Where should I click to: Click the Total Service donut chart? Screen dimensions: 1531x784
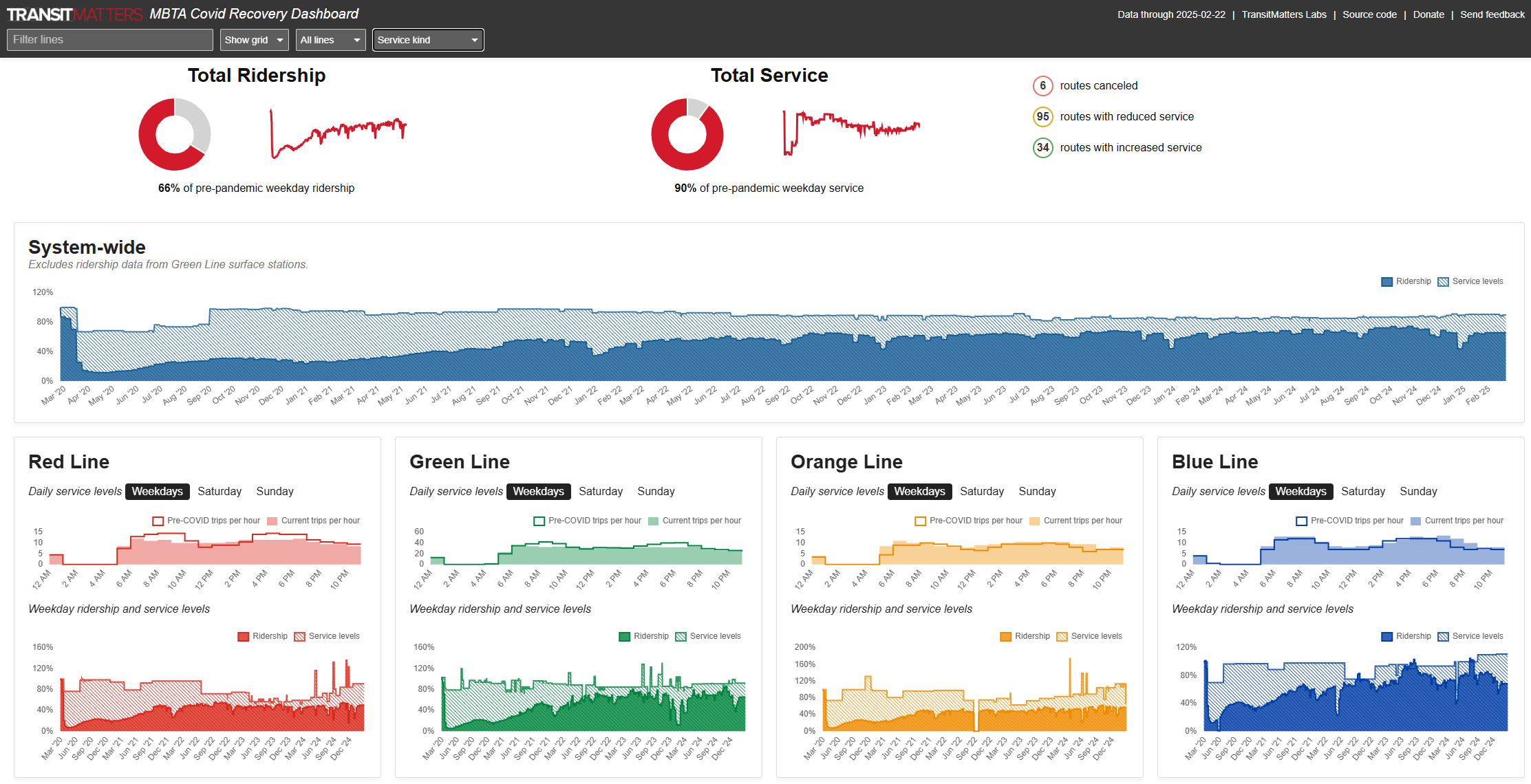(687, 134)
